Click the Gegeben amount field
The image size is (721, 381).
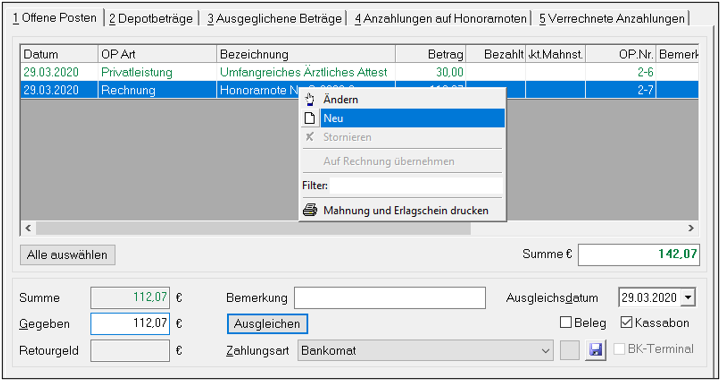pyautogui.click(x=130, y=324)
